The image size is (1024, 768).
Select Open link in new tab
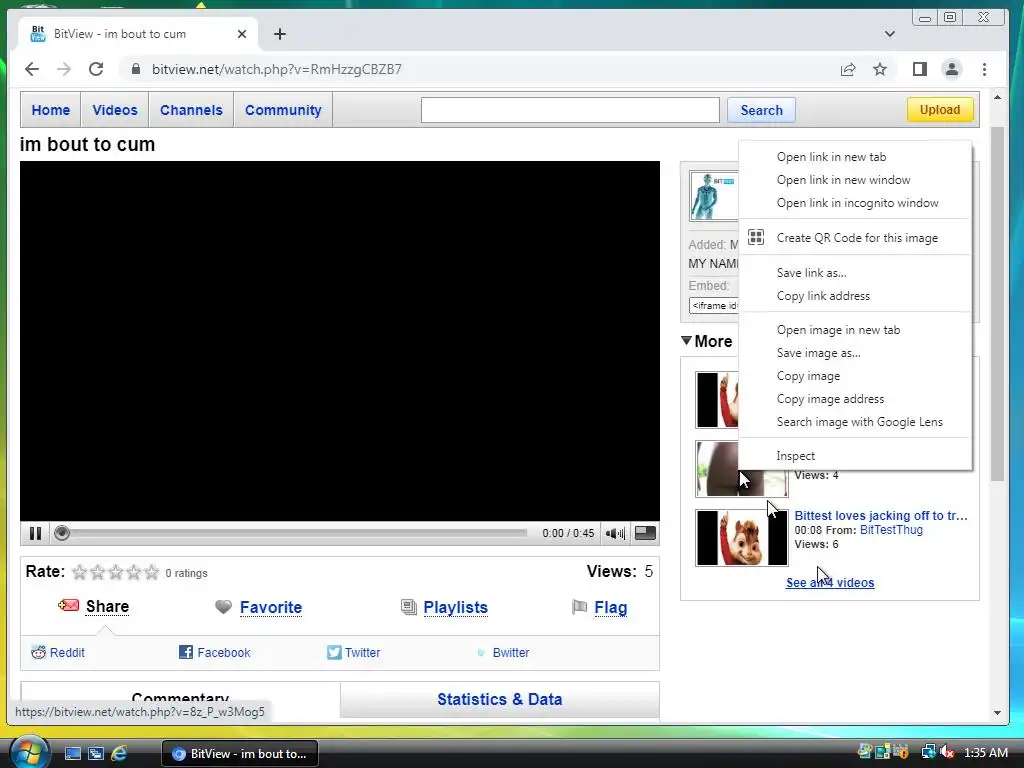click(855, 157)
